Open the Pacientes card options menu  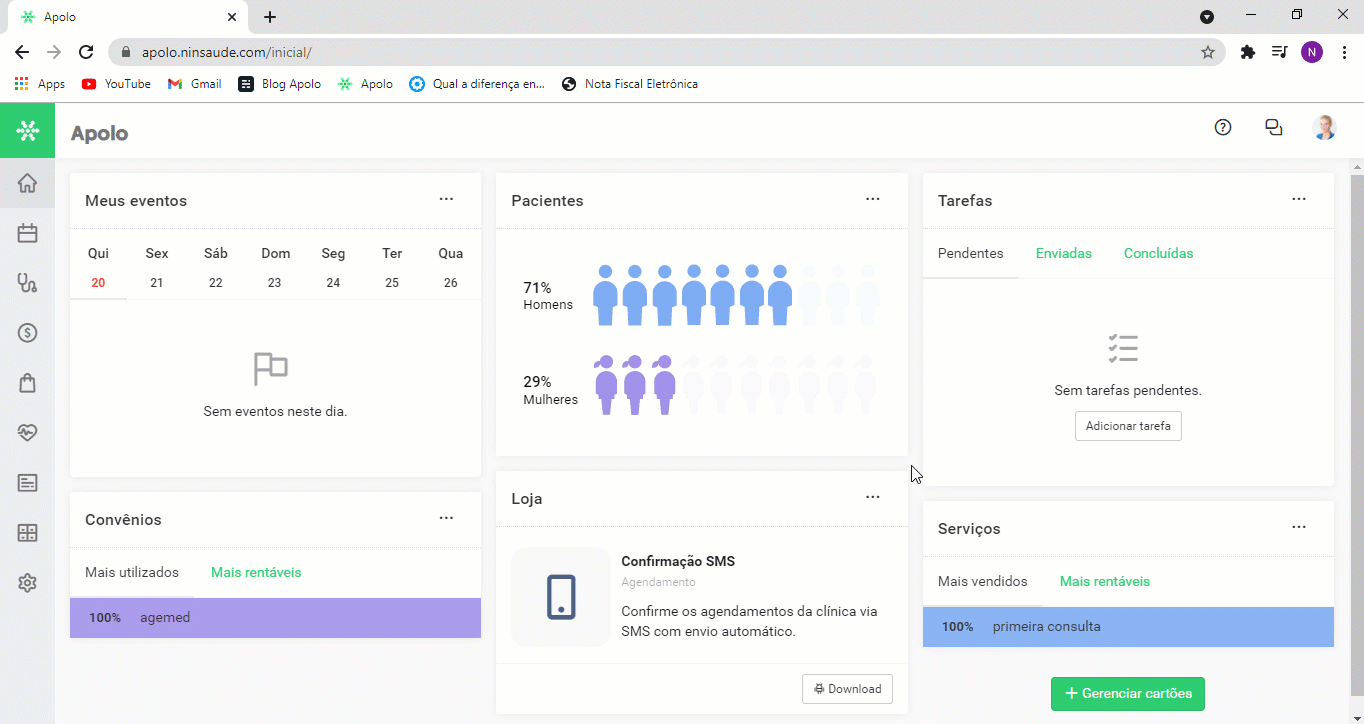tap(873, 199)
